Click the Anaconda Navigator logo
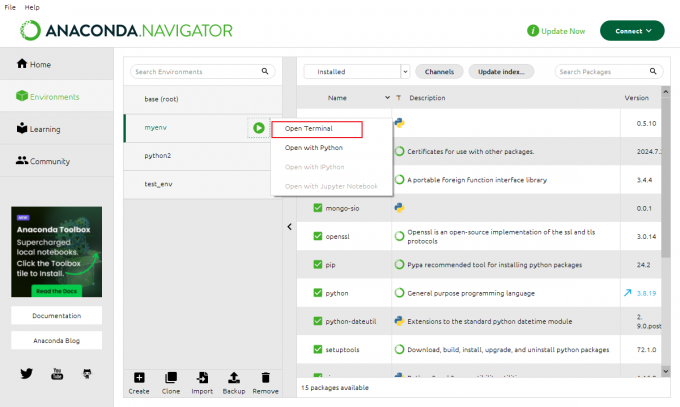 pos(126,30)
